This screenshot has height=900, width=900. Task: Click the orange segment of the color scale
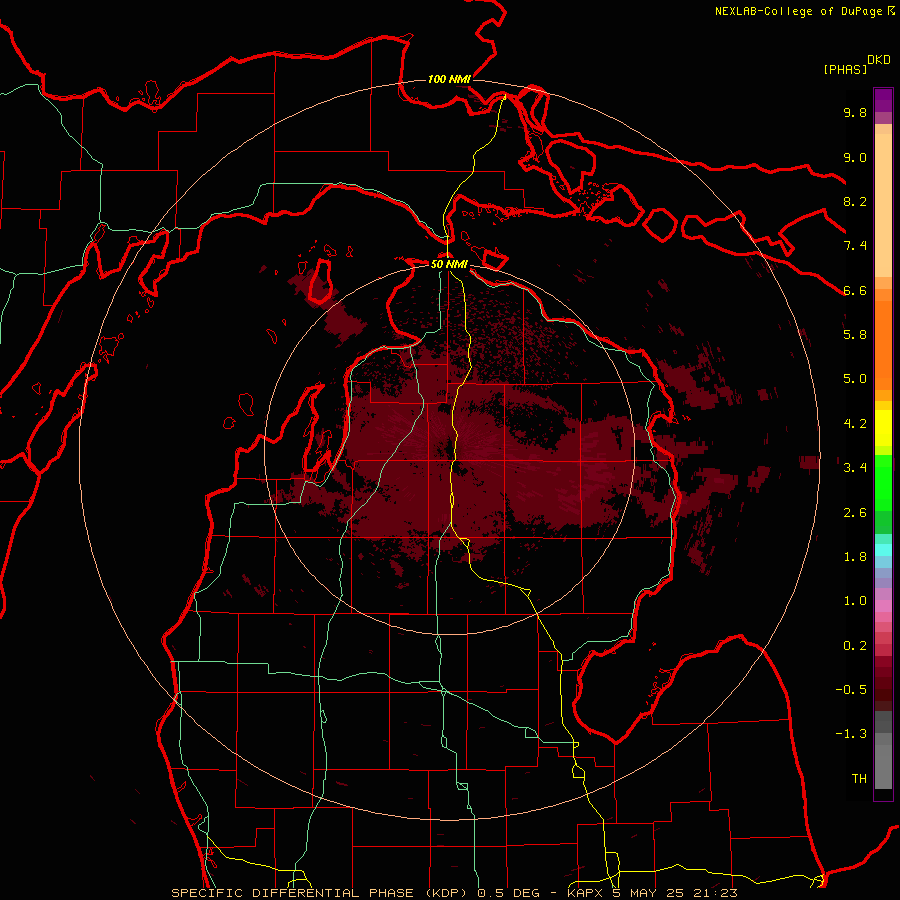pos(883,344)
